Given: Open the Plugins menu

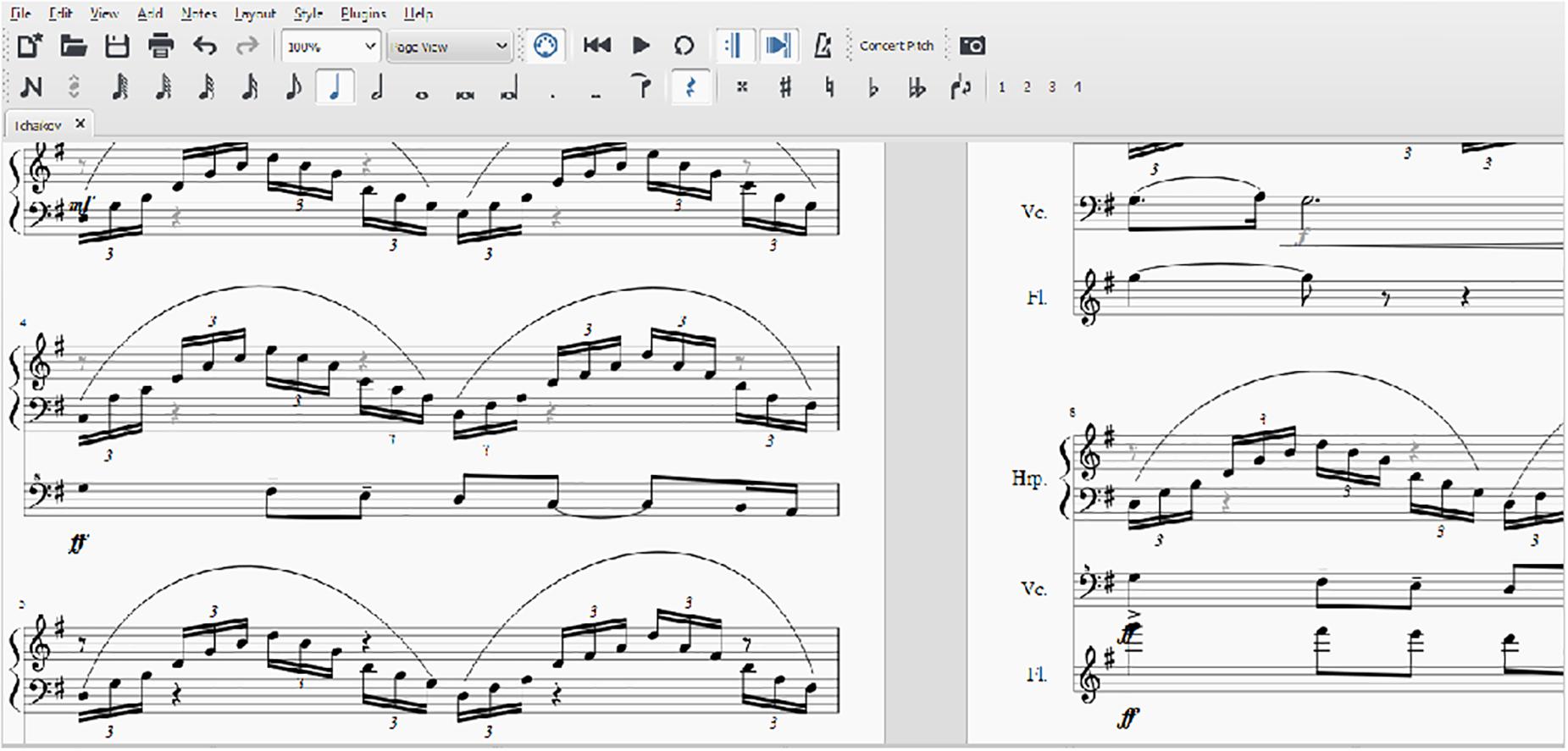Looking at the screenshot, I should 363,14.
